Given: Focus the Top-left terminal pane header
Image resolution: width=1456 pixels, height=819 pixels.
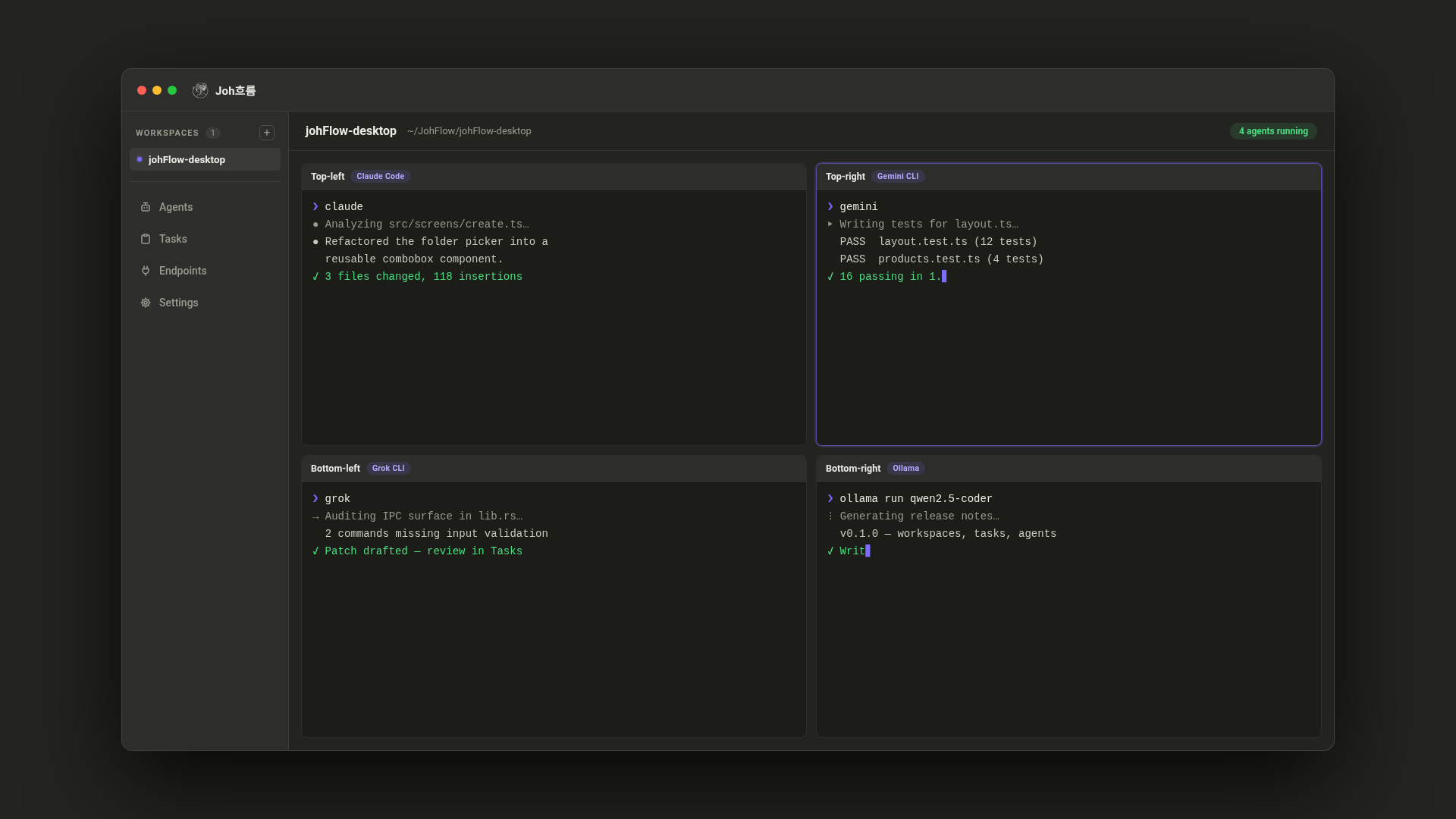Looking at the screenshot, I should pos(554,176).
